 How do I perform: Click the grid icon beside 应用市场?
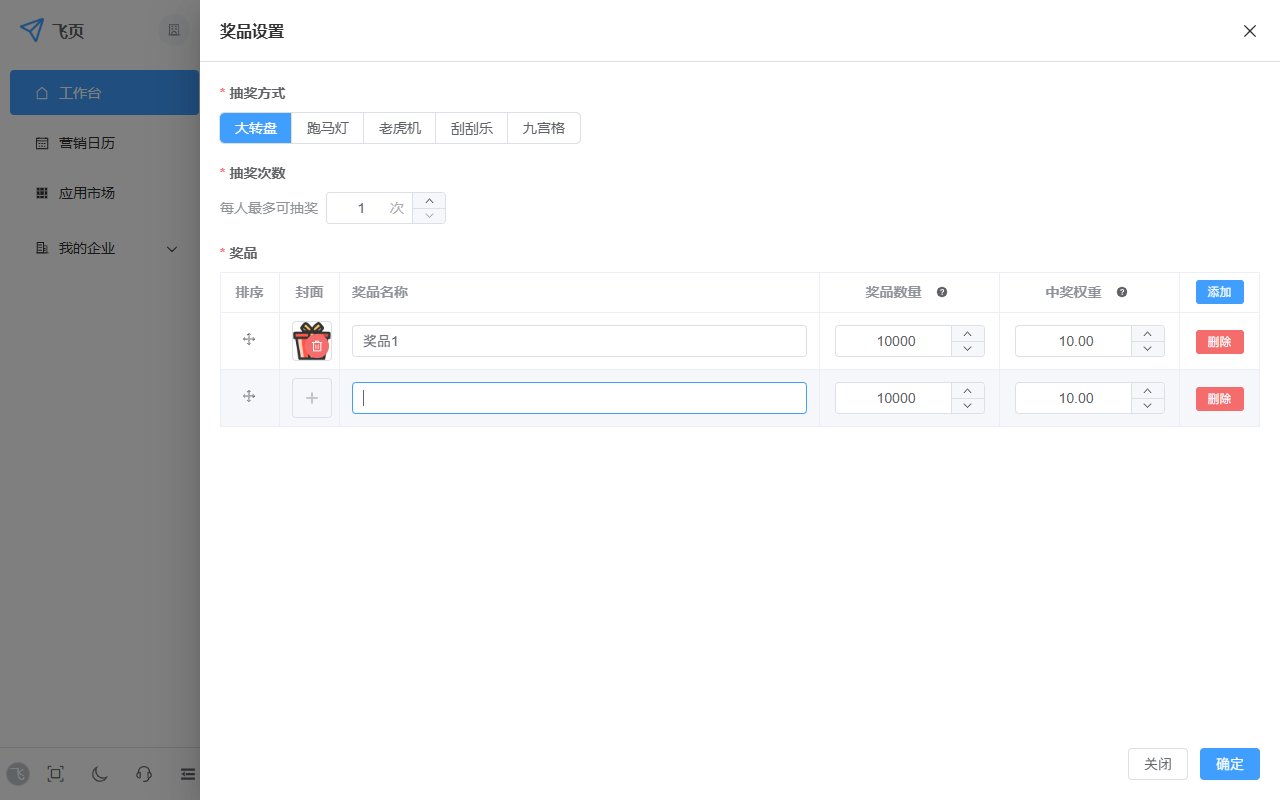click(x=40, y=193)
